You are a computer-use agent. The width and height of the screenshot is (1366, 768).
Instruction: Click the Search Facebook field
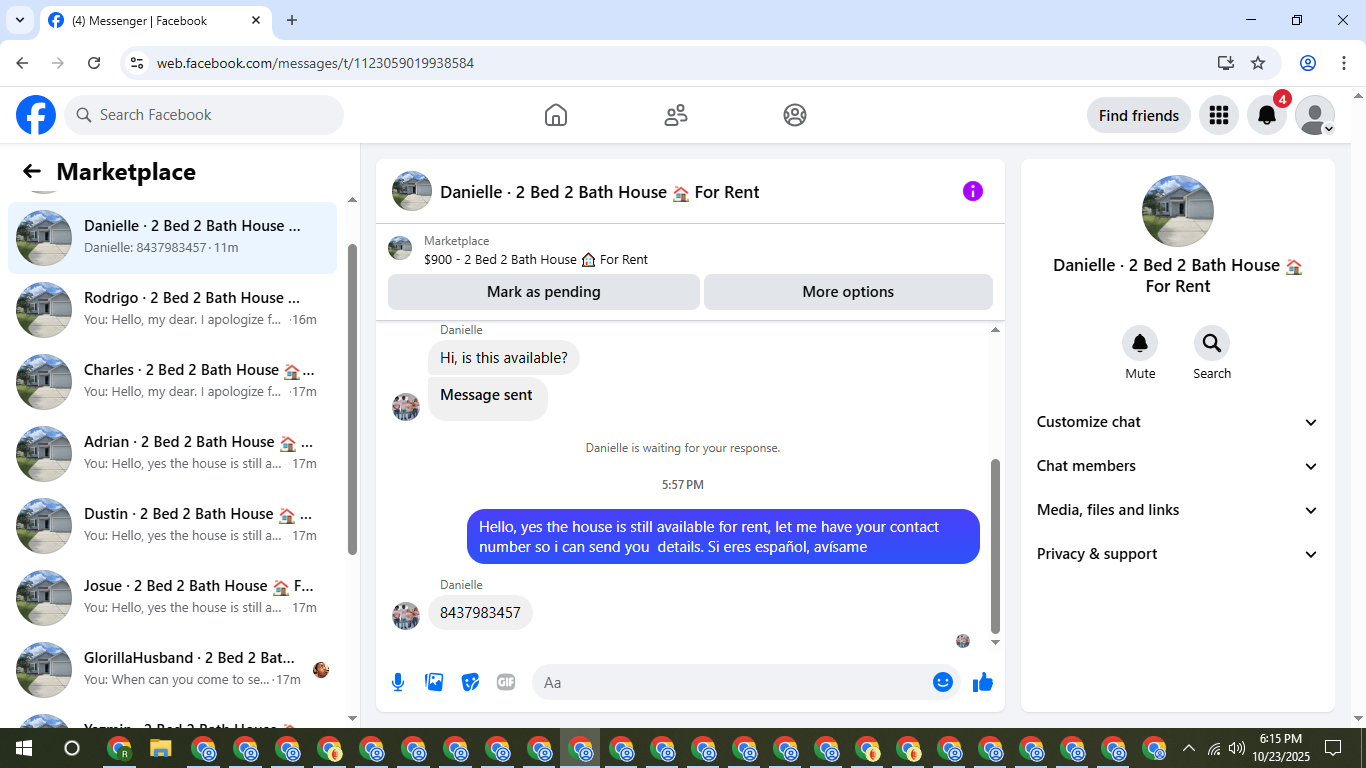click(x=204, y=115)
